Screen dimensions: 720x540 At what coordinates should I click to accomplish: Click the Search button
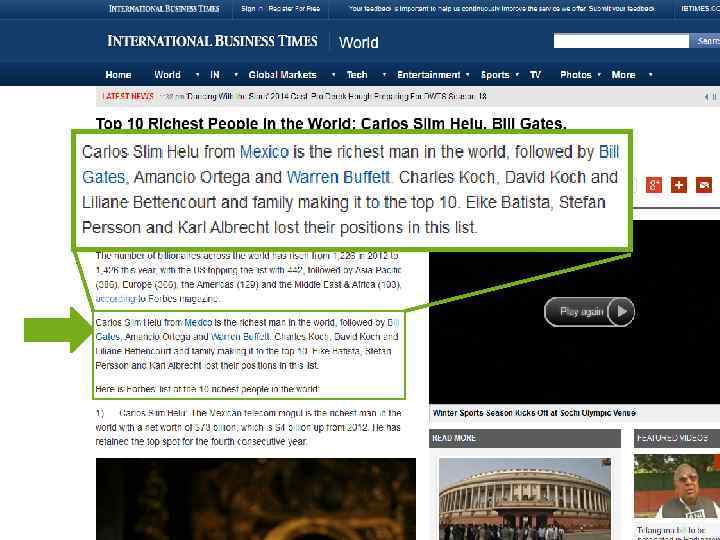[707, 41]
